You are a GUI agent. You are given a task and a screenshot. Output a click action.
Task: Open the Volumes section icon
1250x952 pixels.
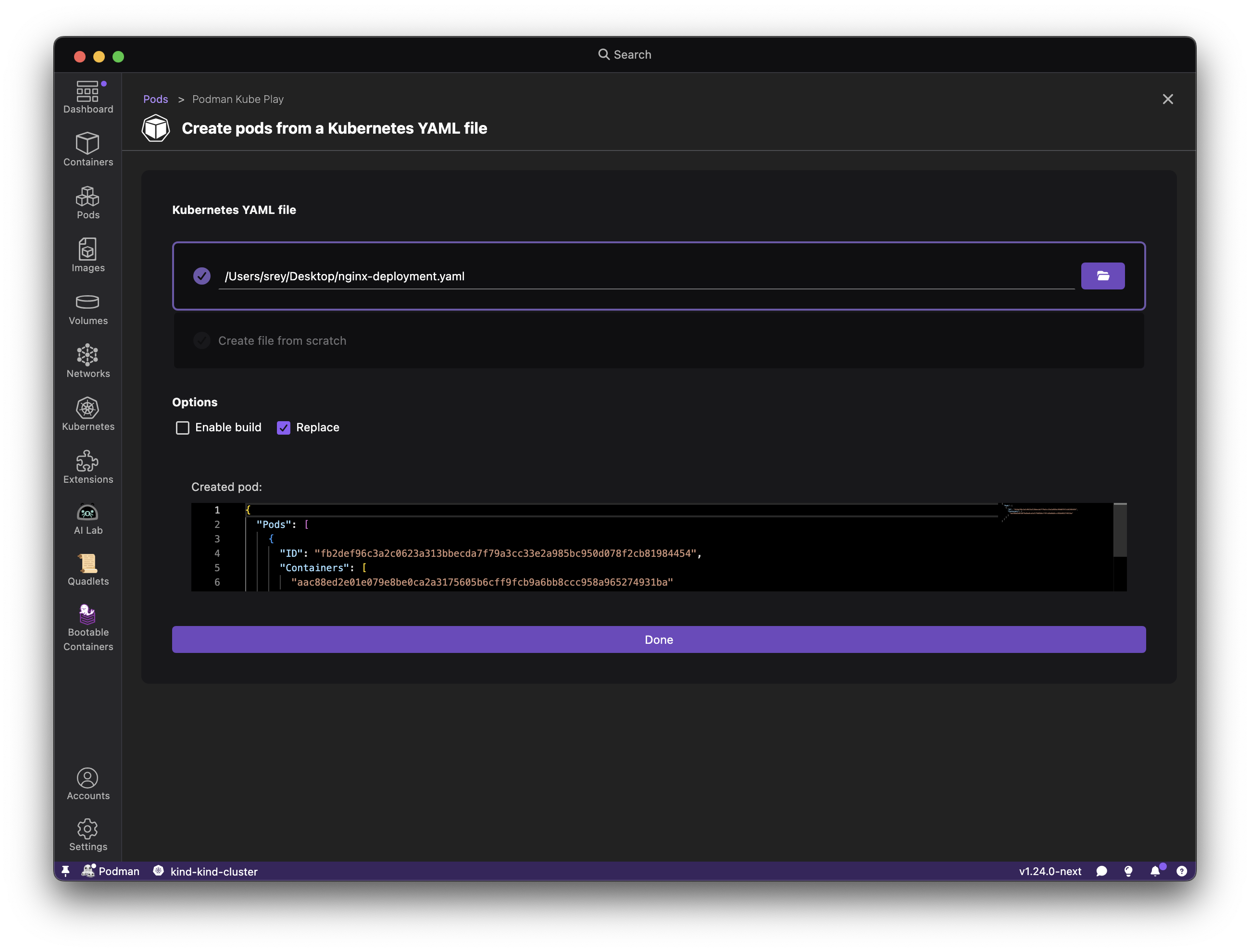click(88, 309)
